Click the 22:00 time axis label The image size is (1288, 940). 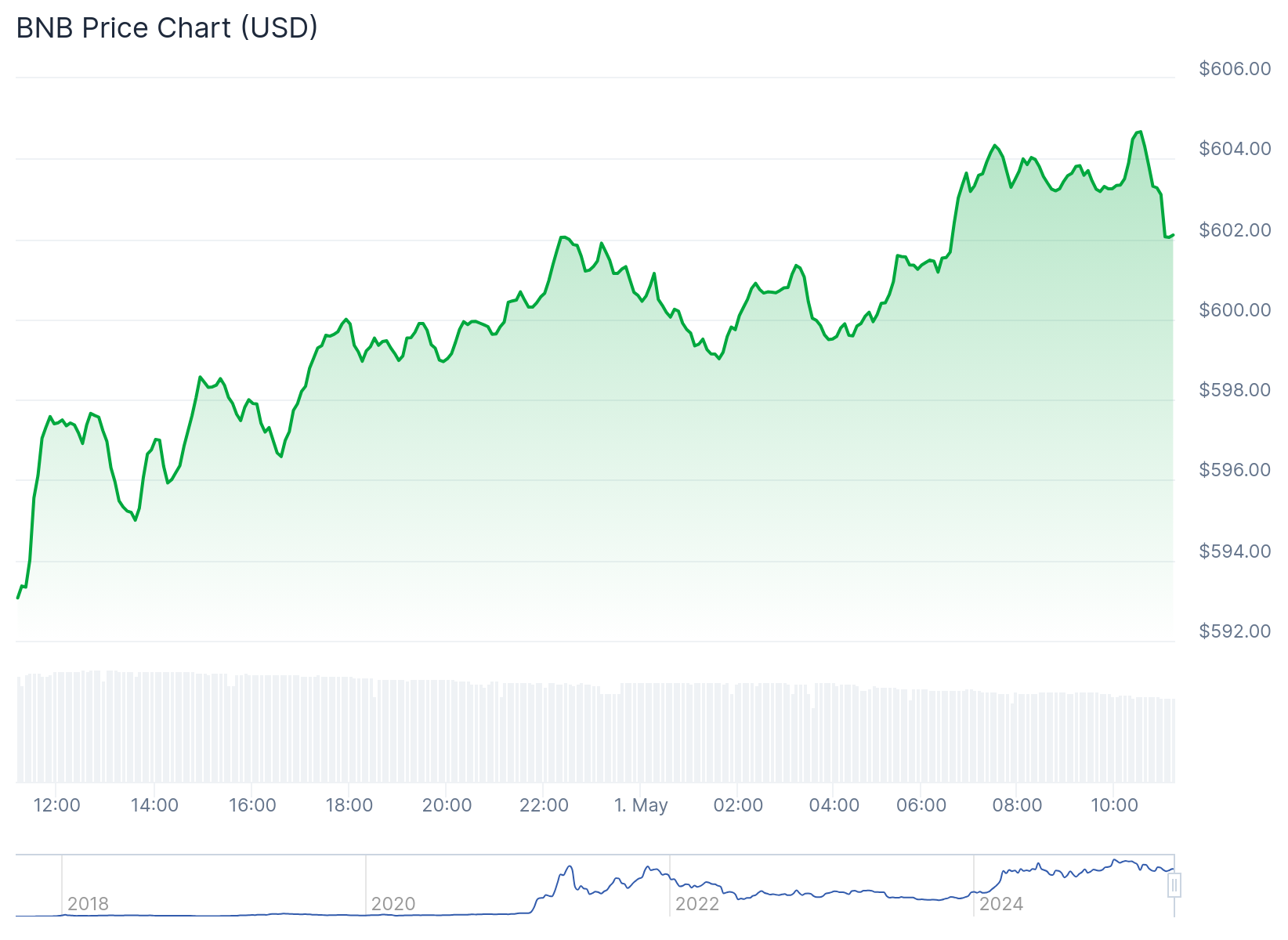(x=544, y=805)
